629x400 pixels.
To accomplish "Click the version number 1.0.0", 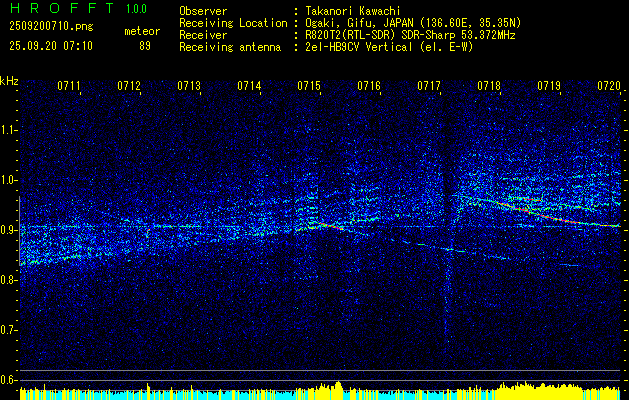I will 136,8.
